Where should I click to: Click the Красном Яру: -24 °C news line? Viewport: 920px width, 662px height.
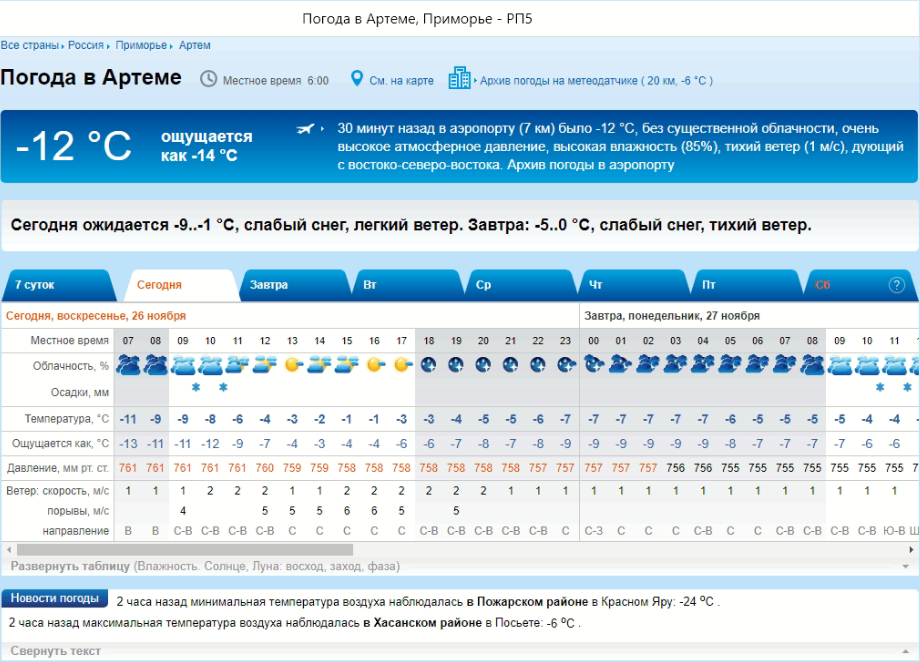pos(418,602)
